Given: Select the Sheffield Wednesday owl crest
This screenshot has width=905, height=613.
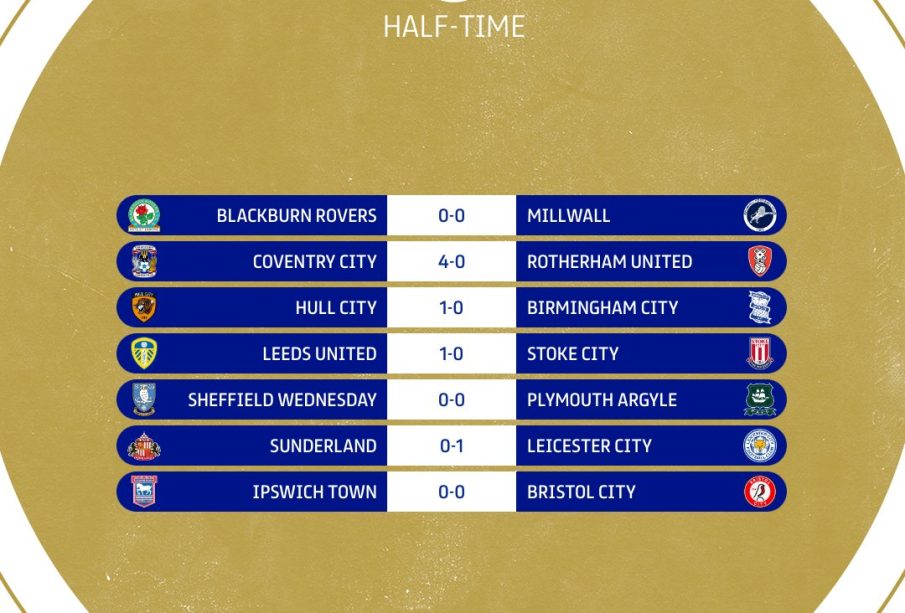Looking at the screenshot, I should tap(144, 399).
